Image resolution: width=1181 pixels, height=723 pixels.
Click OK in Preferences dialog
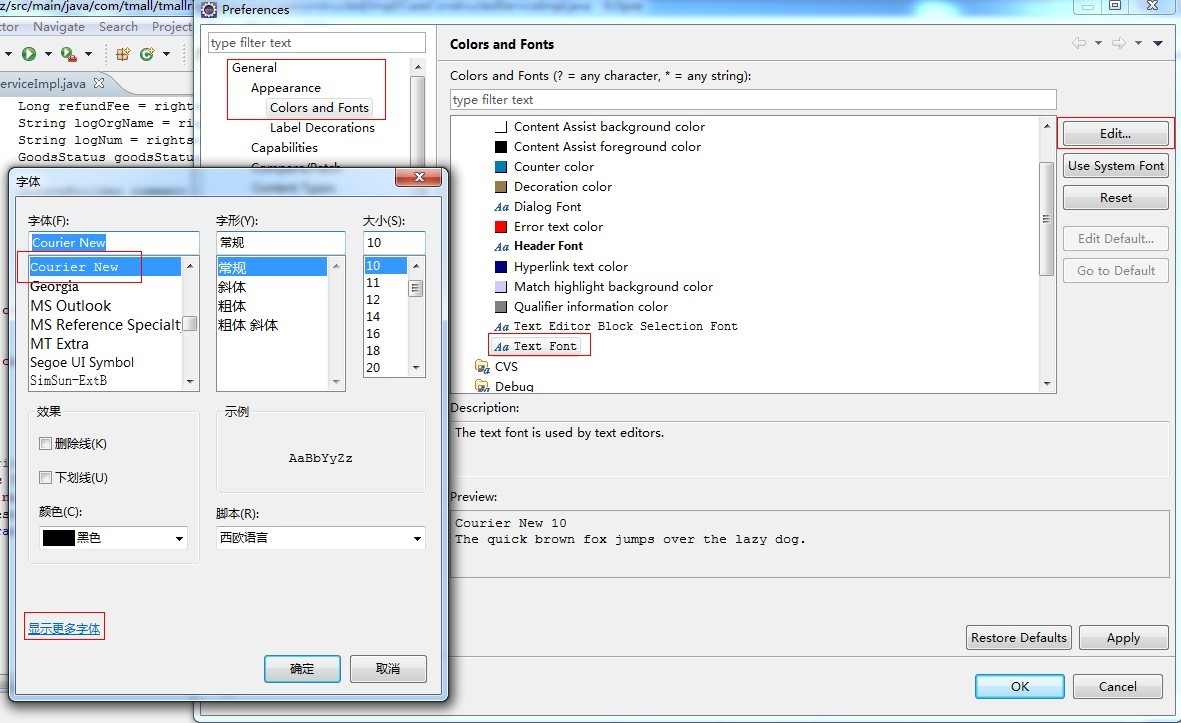[x=1020, y=686]
